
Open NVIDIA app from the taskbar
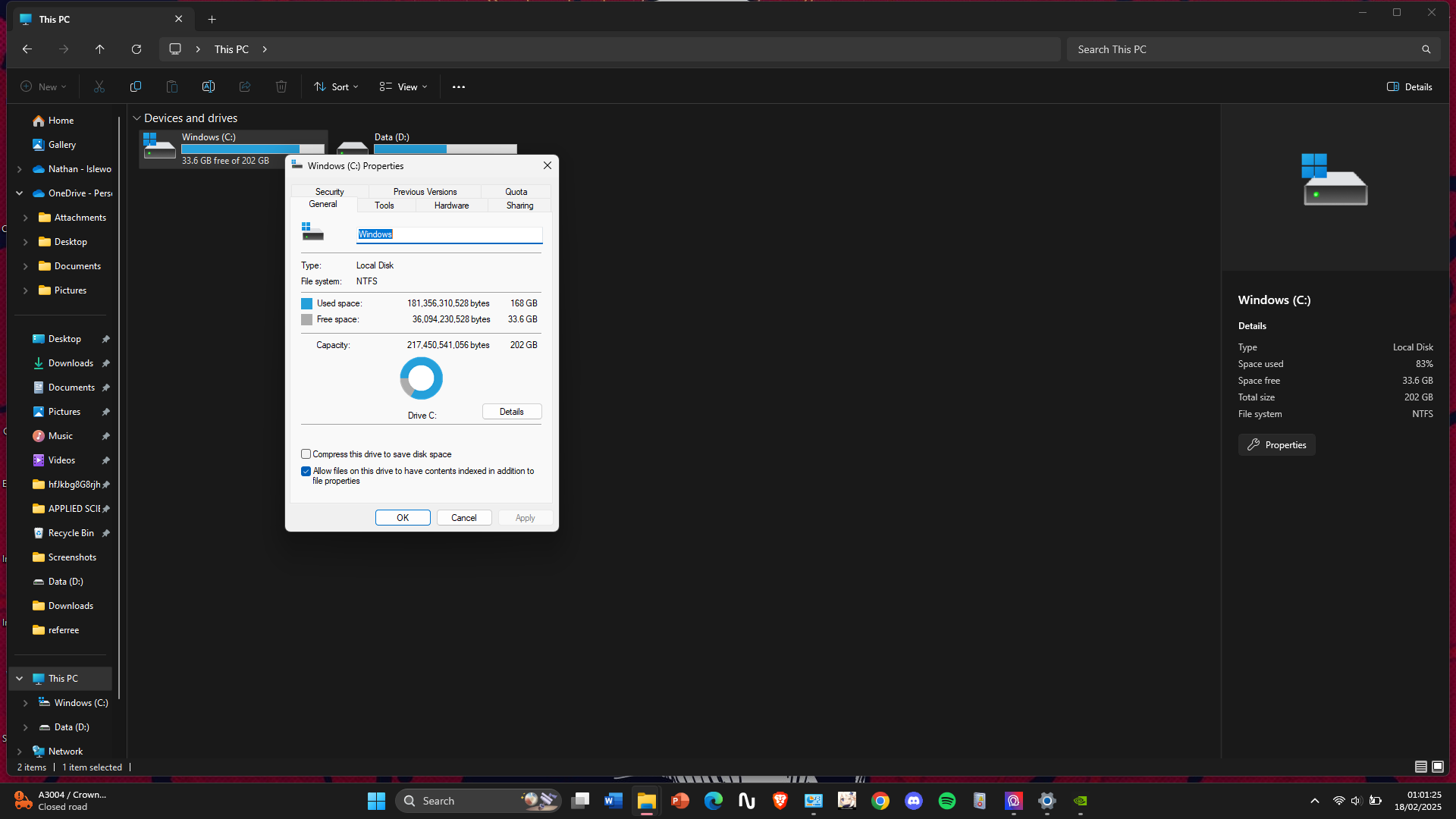coord(1081,801)
